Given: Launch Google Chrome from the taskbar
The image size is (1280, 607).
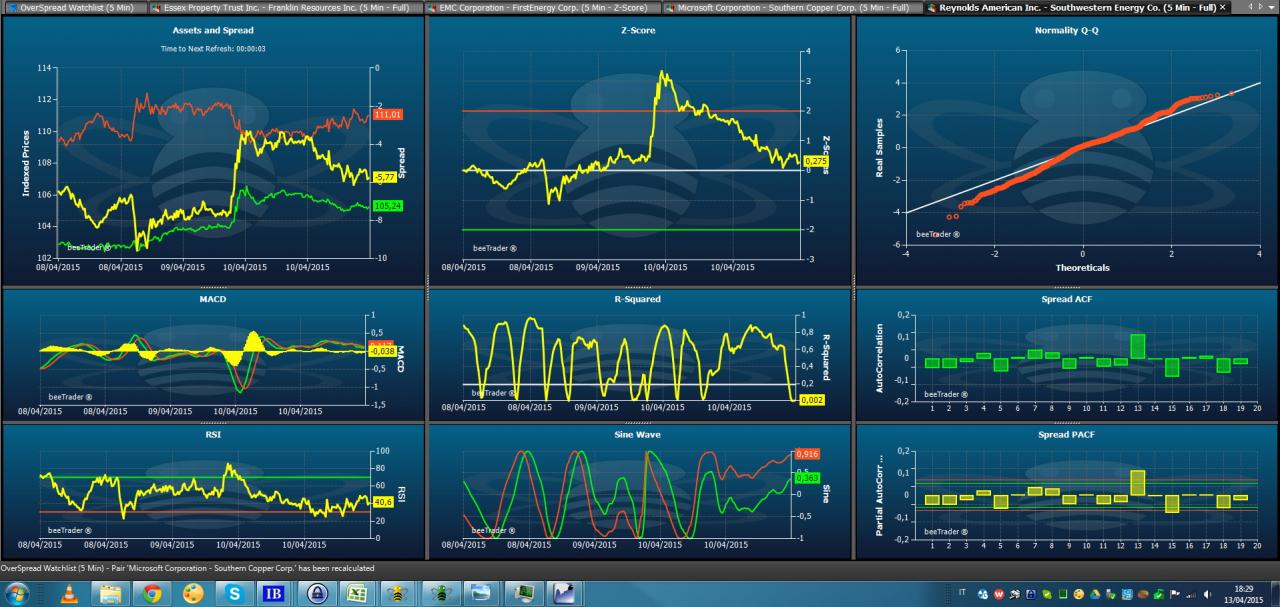Looking at the screenshot, I should coord(152,593).
